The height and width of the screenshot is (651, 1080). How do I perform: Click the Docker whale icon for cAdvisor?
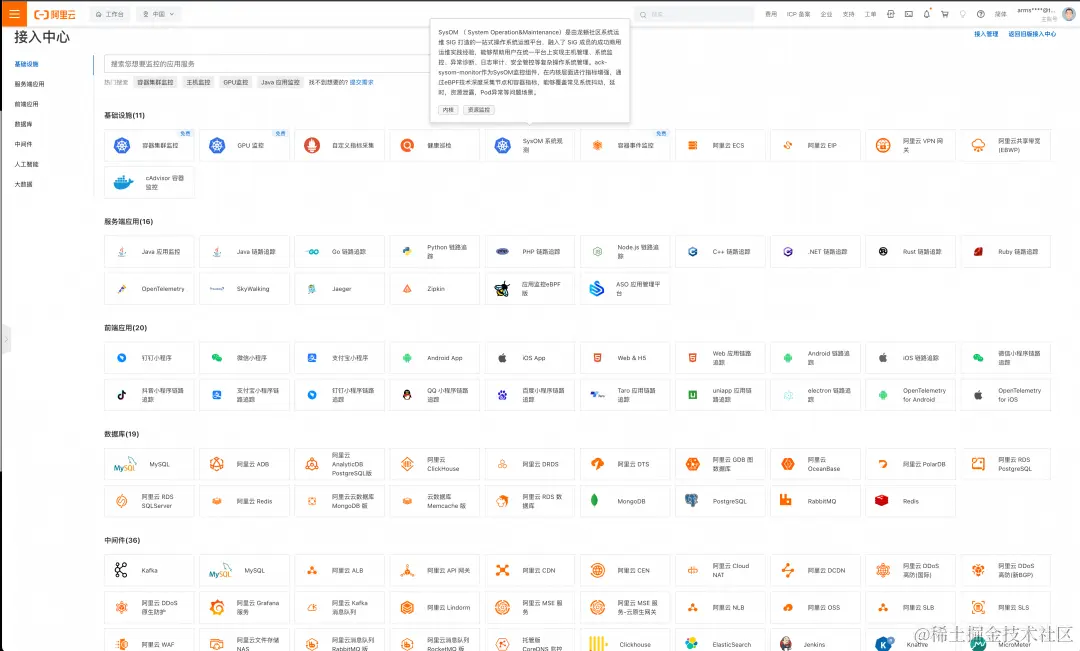coord(123,183)
